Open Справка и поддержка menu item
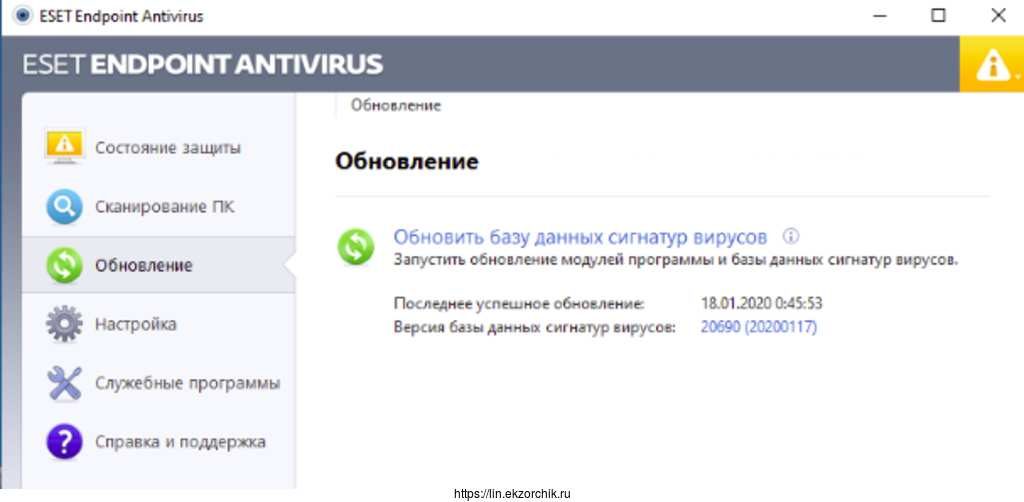The image size is (1024, 502). 179,442
